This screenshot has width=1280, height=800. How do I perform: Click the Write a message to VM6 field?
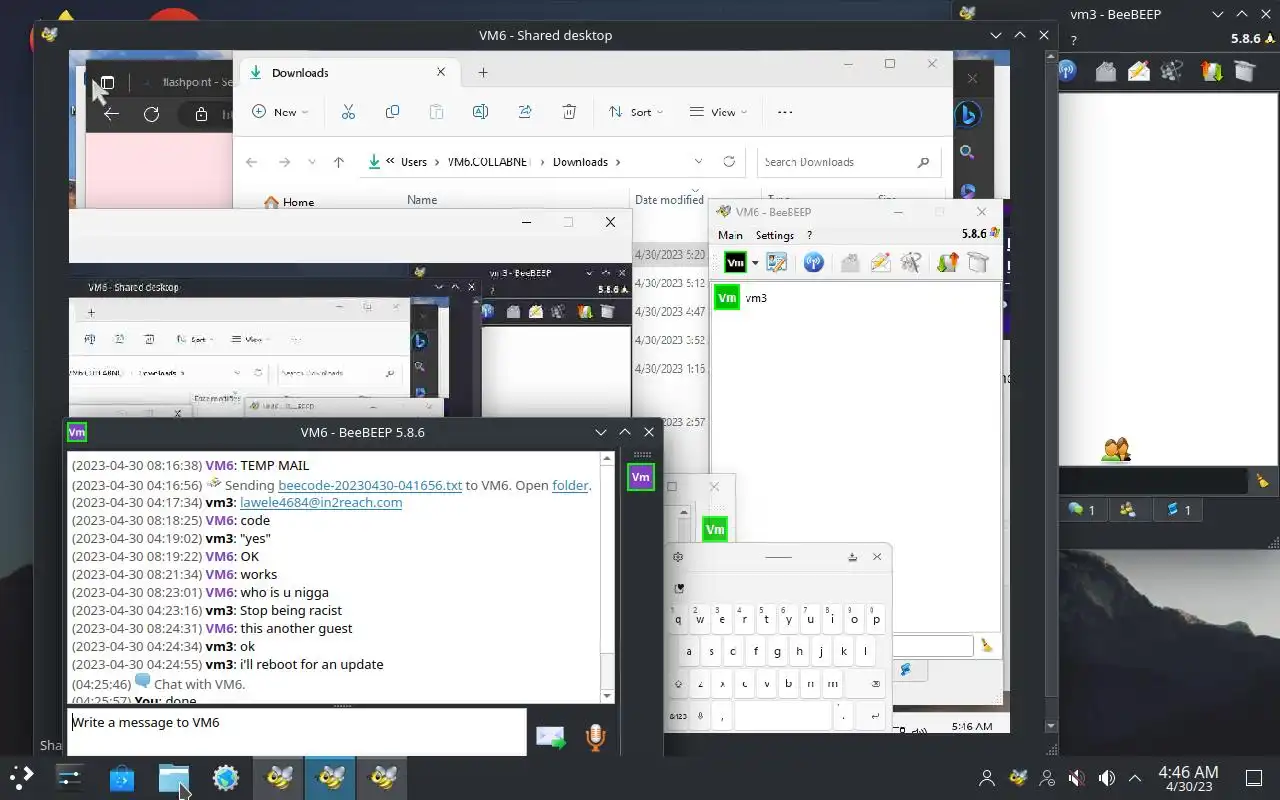pos(297,732)
